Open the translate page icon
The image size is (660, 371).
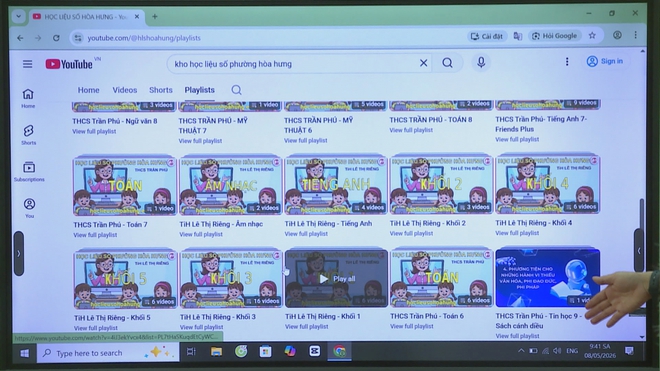point(518,36)
